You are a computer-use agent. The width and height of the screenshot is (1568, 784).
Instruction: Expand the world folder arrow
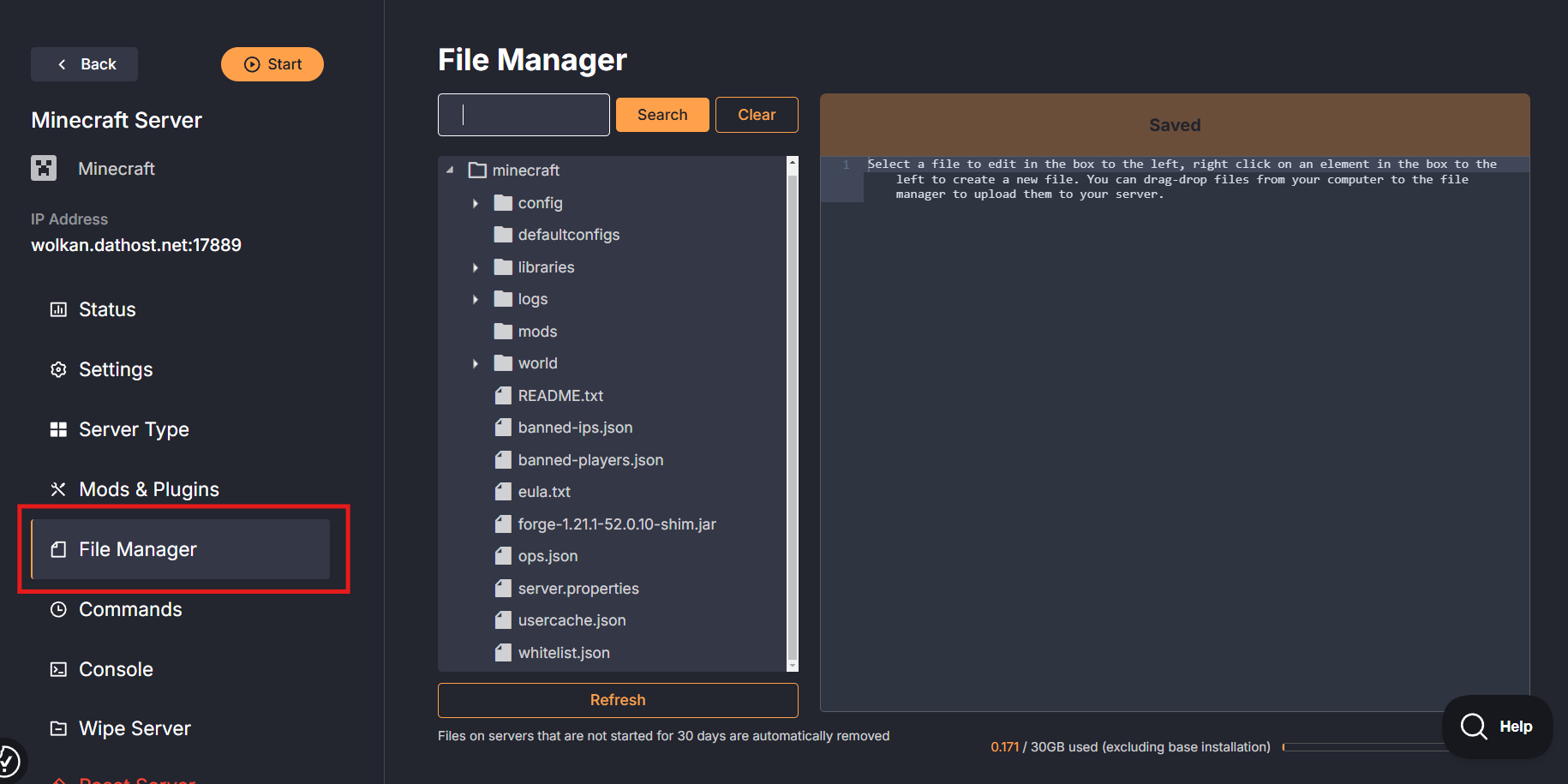[476, 363]
